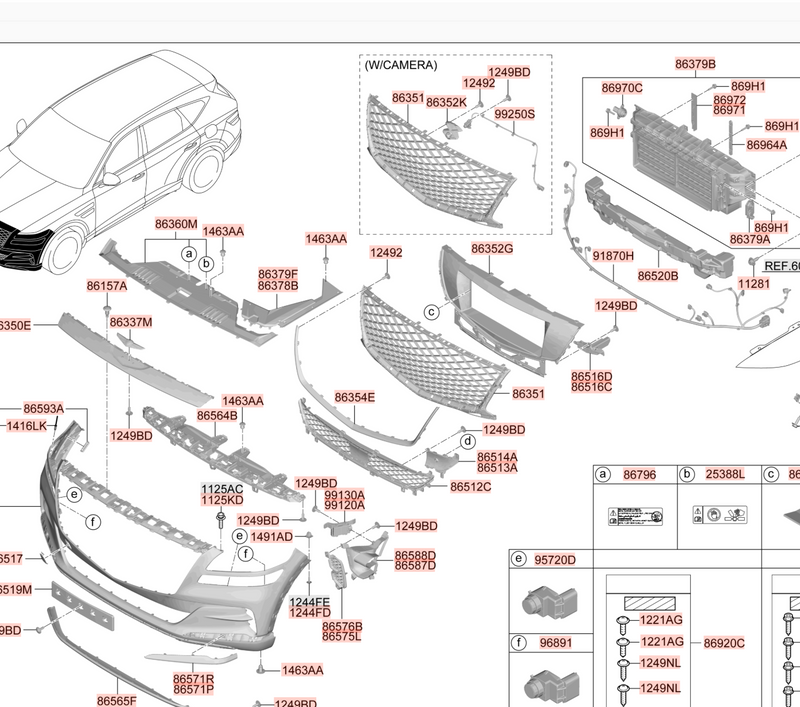The width and height of the screenshot is (800, 707).
Task: Open detail table part 25388L
Action: click(x=725, y=474)
